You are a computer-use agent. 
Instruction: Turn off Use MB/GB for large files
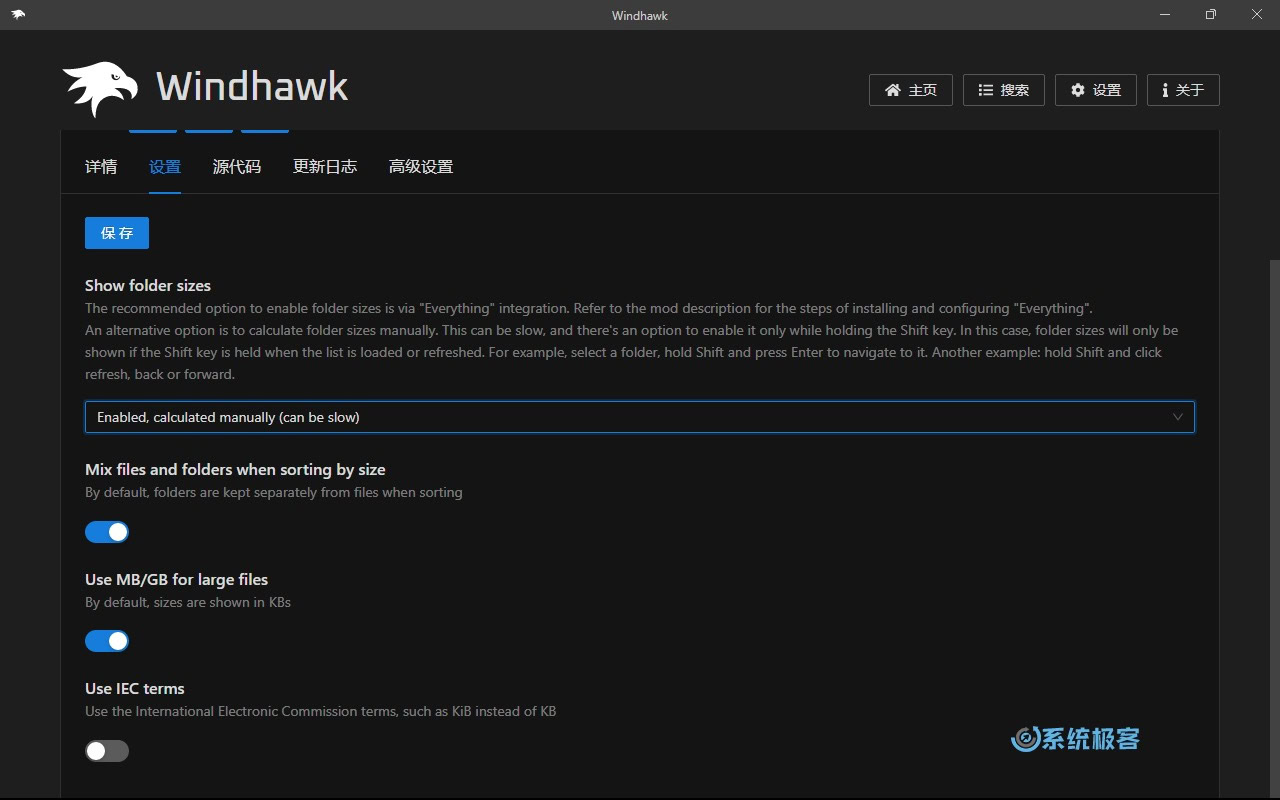[x=107, y=641]
